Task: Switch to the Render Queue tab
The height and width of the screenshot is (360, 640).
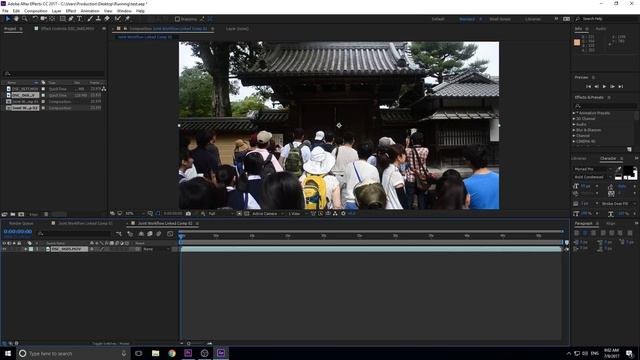Action: (x=21, y=223)
